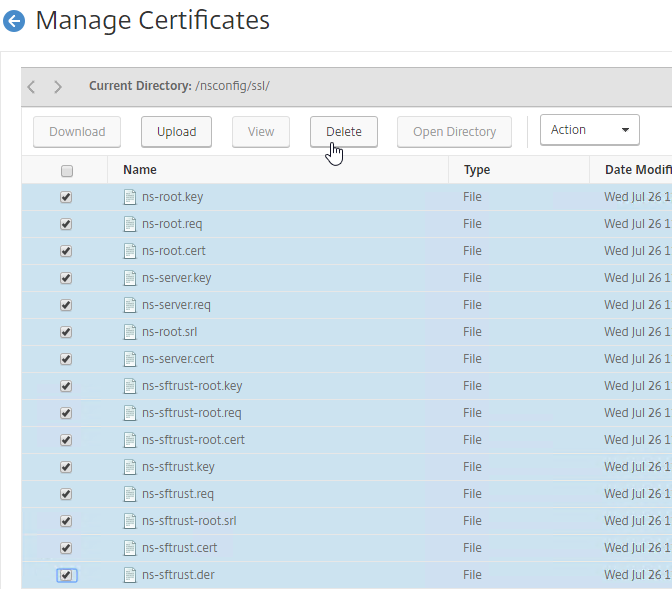
Task: Select the ns-root.req file name
Action: pyautogui.click(x=172, y=224)
